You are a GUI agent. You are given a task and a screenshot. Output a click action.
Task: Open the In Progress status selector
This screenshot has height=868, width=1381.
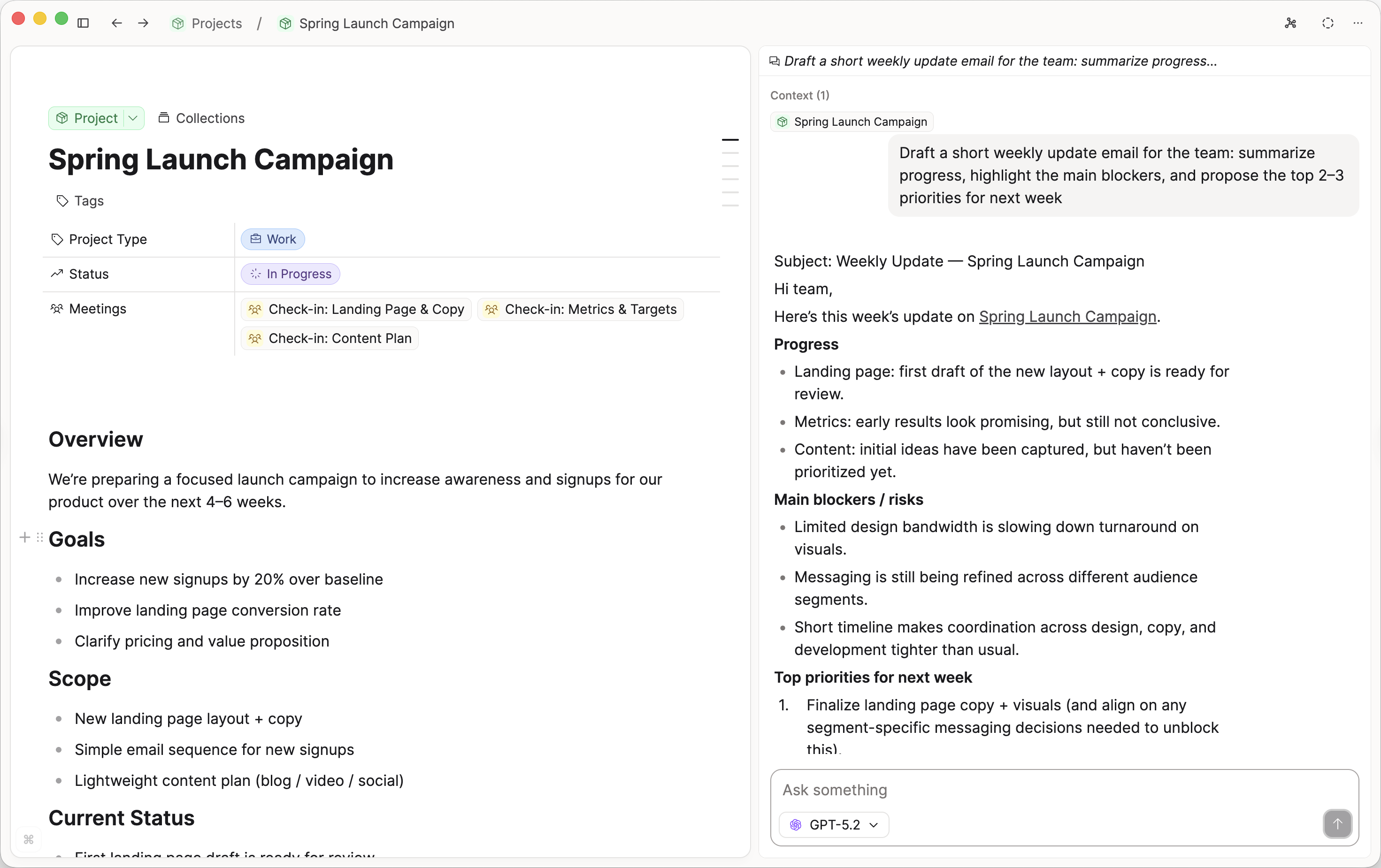coord(290,274)
